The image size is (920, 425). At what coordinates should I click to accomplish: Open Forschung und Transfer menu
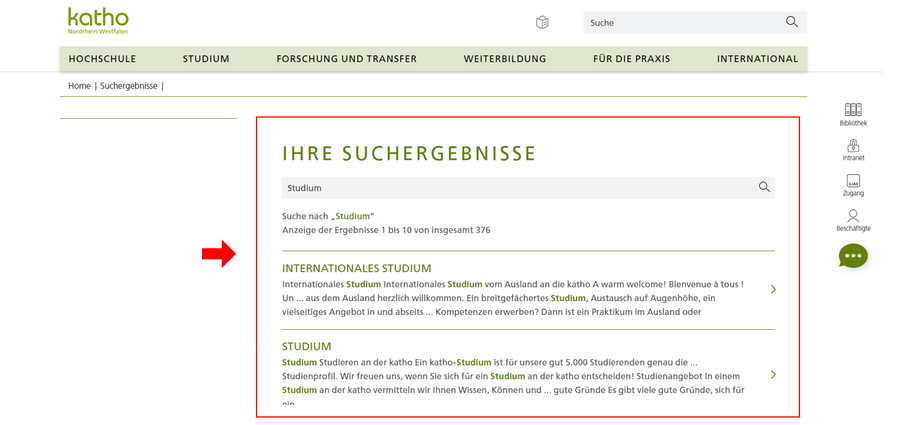click(346, 59)
